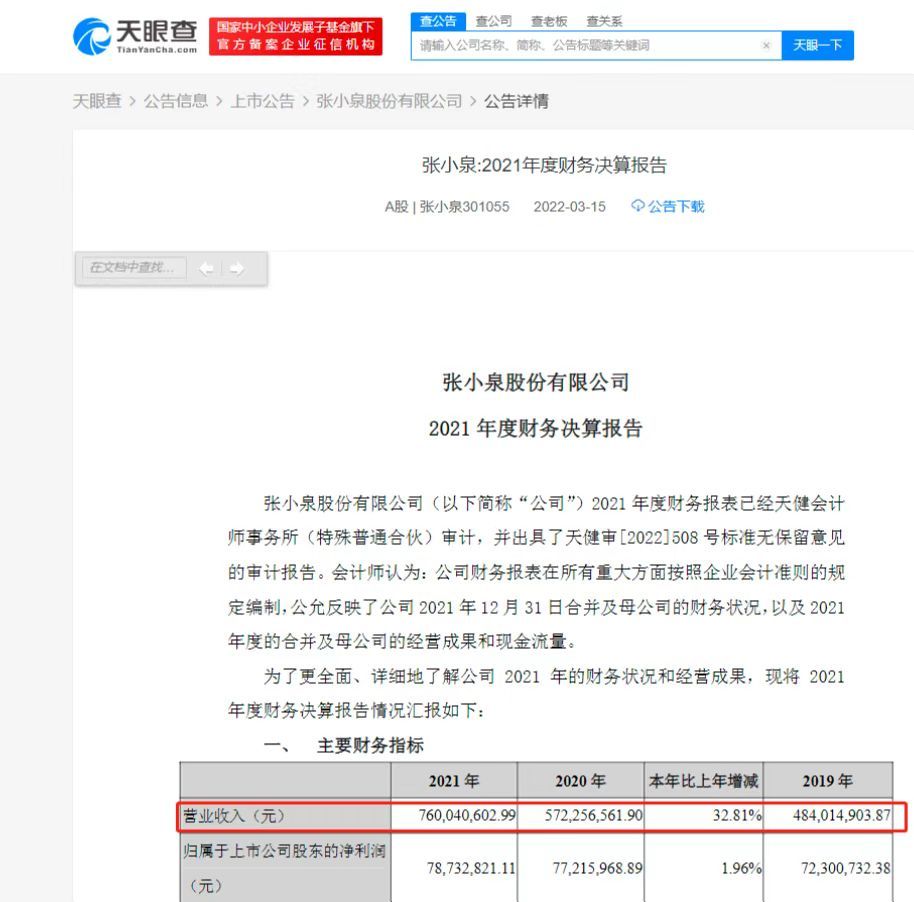Go to next match in document search
Viewport: 914px width, 902px height.
click(236, 269)
